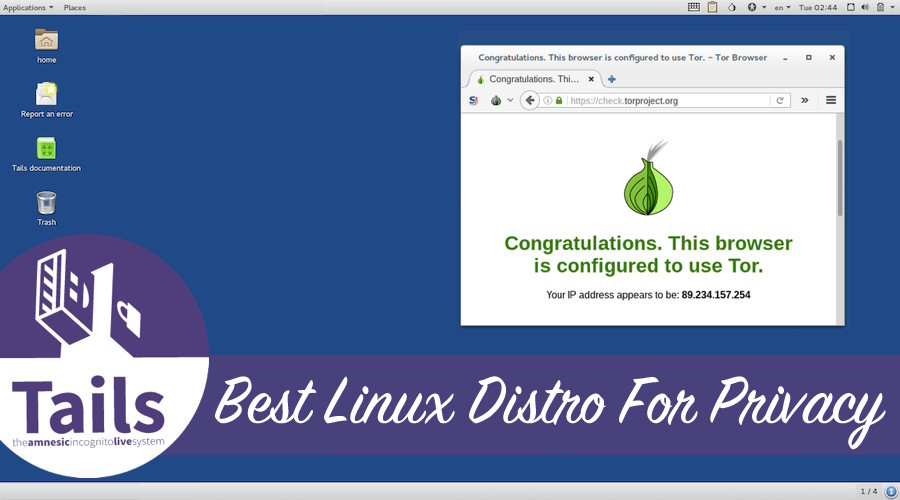Screen dimensions: 900x500
Task: Click the Torbutton onion toolbar icon
Action: click(496, 100)
